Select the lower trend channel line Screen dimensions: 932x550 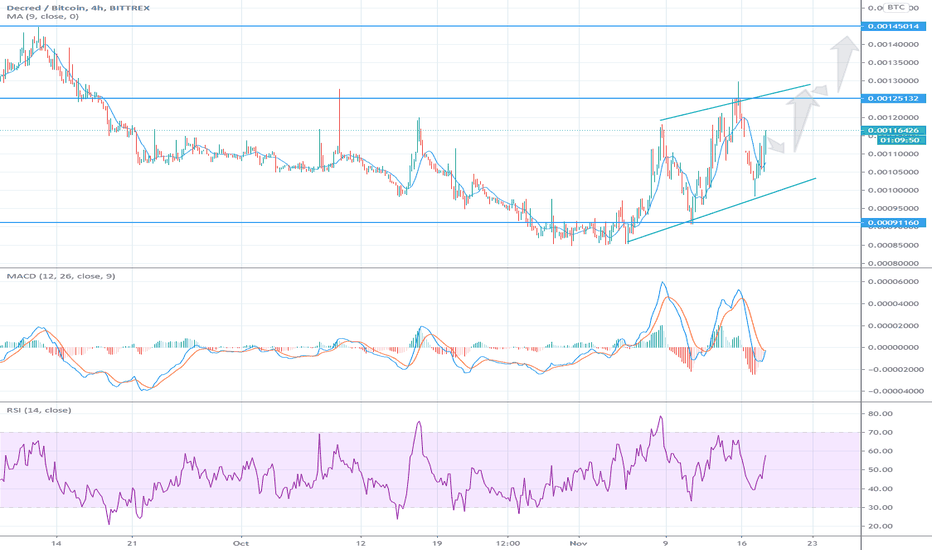(722, 210)
